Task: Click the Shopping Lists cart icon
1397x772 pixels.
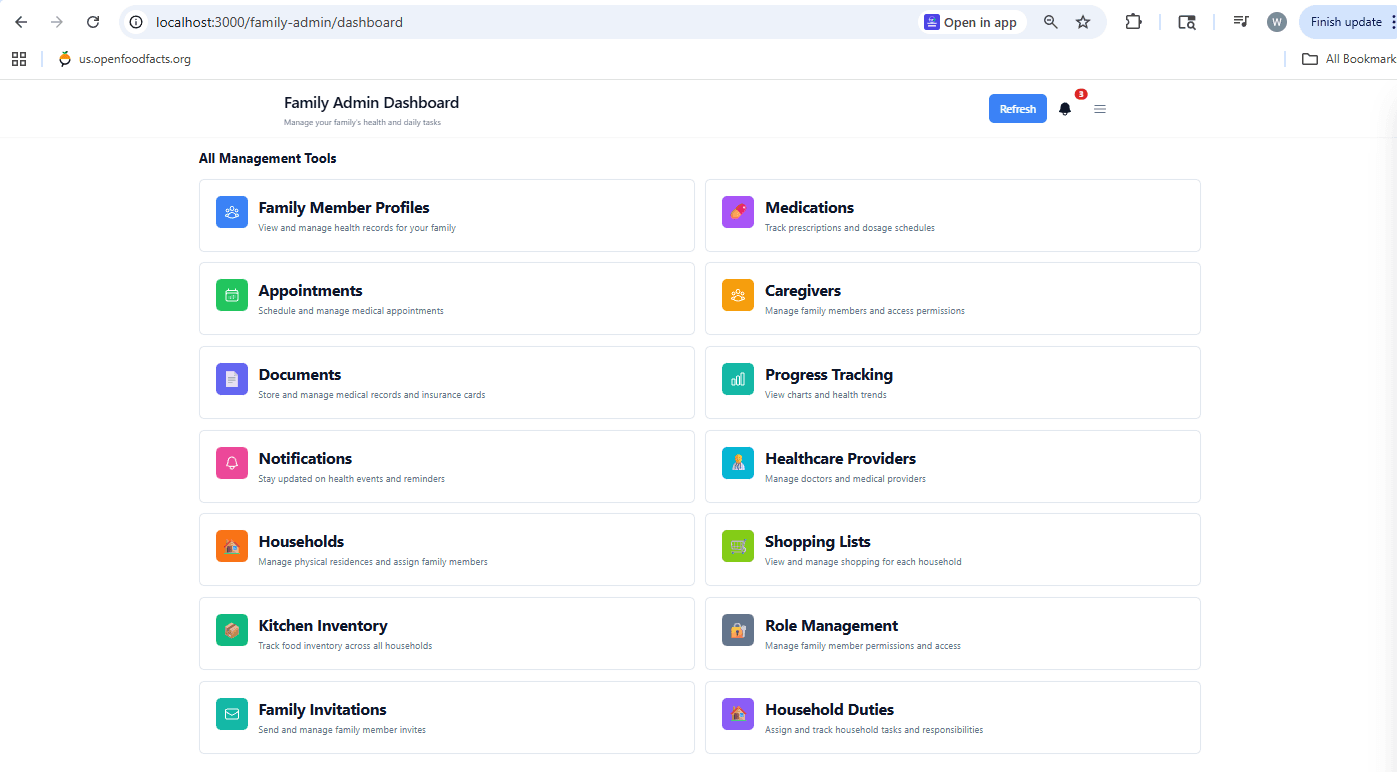Action: point(737,546)
